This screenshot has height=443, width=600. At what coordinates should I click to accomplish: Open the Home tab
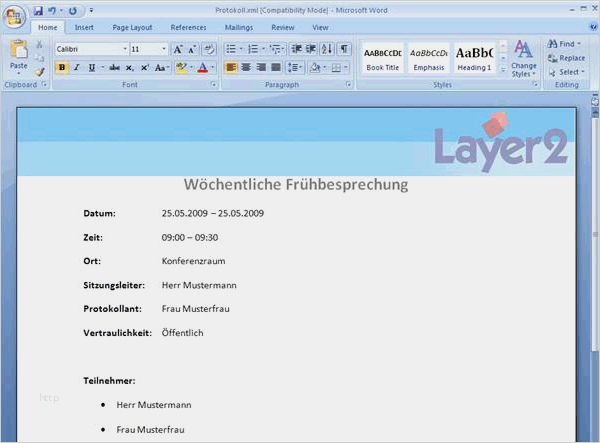point(47,28)
